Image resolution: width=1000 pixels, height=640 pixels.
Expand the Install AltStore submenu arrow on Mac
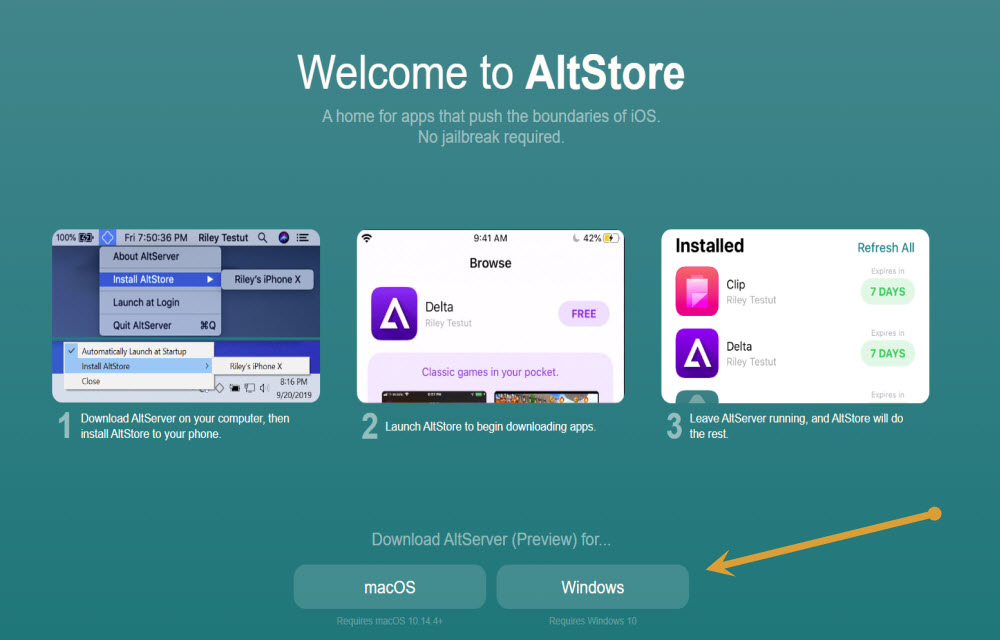[210, 279]
